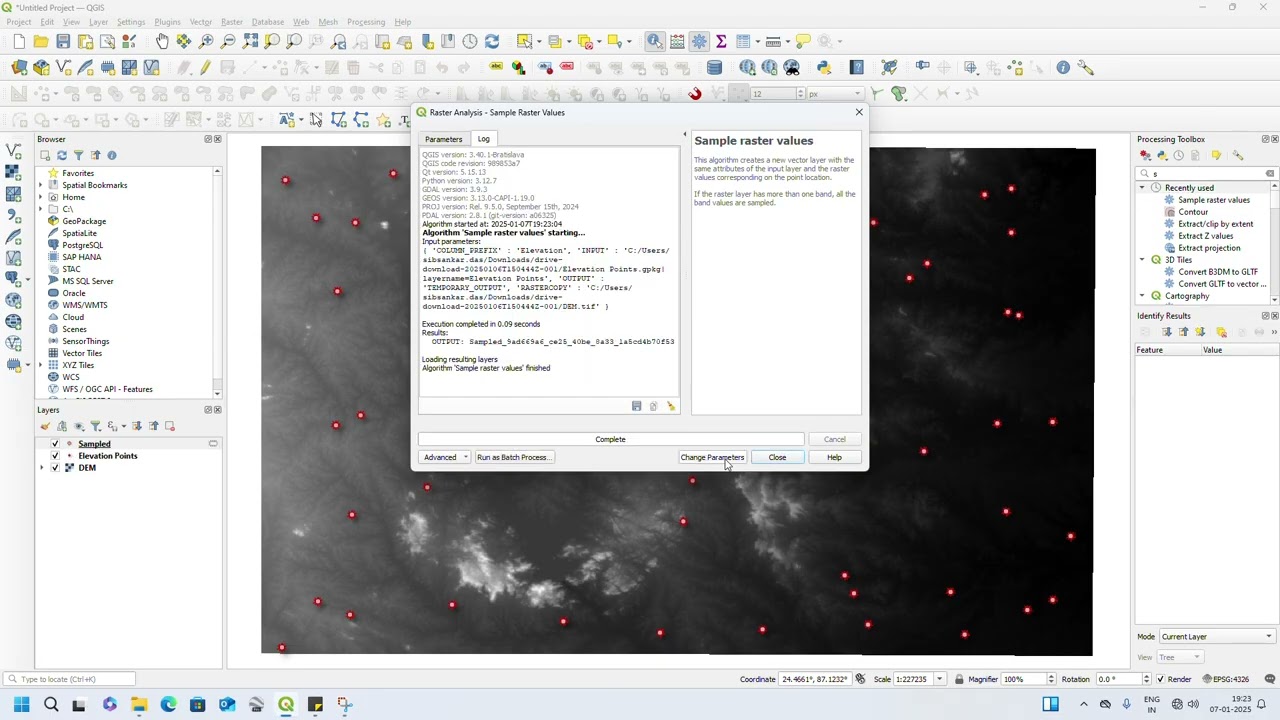This screenshot has width=1280, height=720.
Task: Click the Close button in the dialog
Action: (x=777, y=457)
